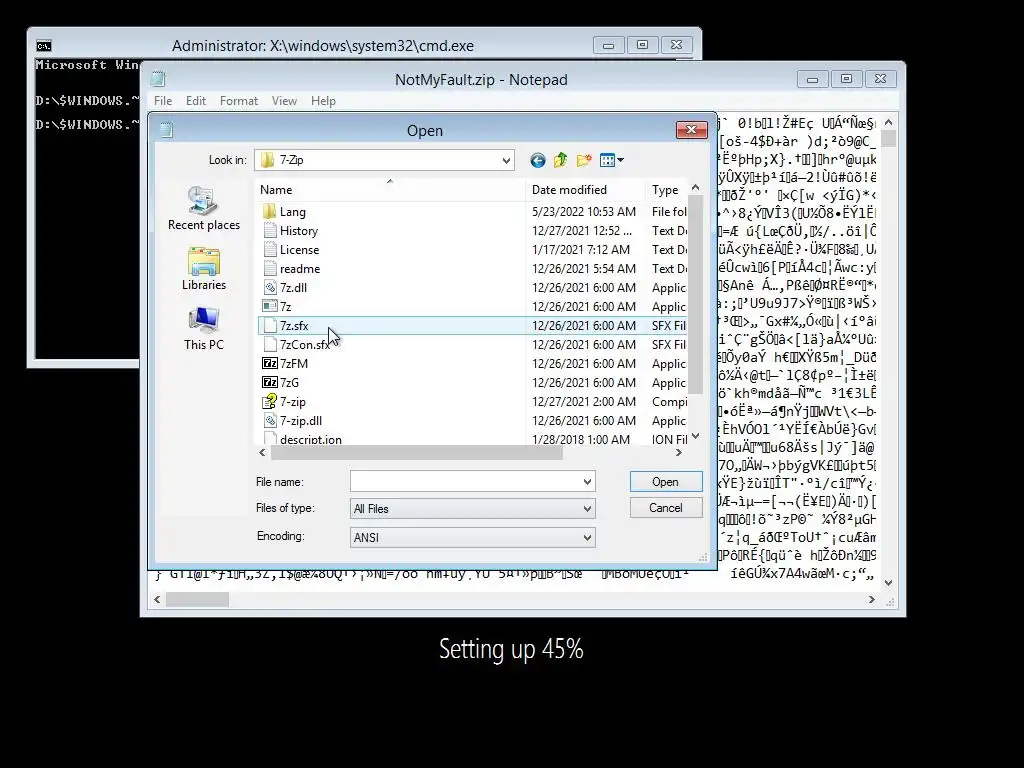Expand the Encoding ANSI dropdown
Viewport: 1024px width, 768px height.
click(587, 537)
